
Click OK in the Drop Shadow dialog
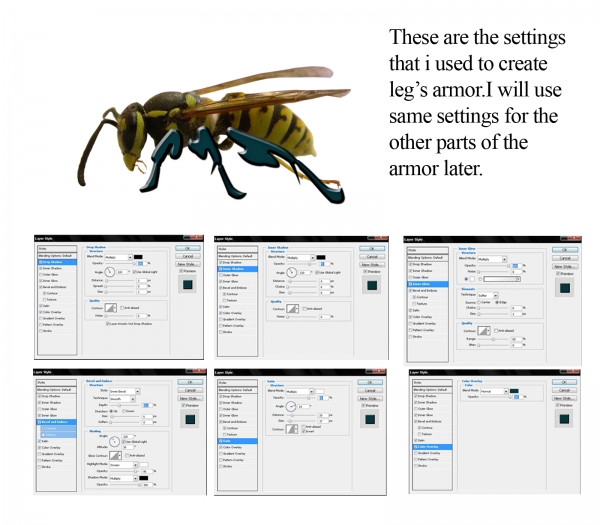point(188,248)
